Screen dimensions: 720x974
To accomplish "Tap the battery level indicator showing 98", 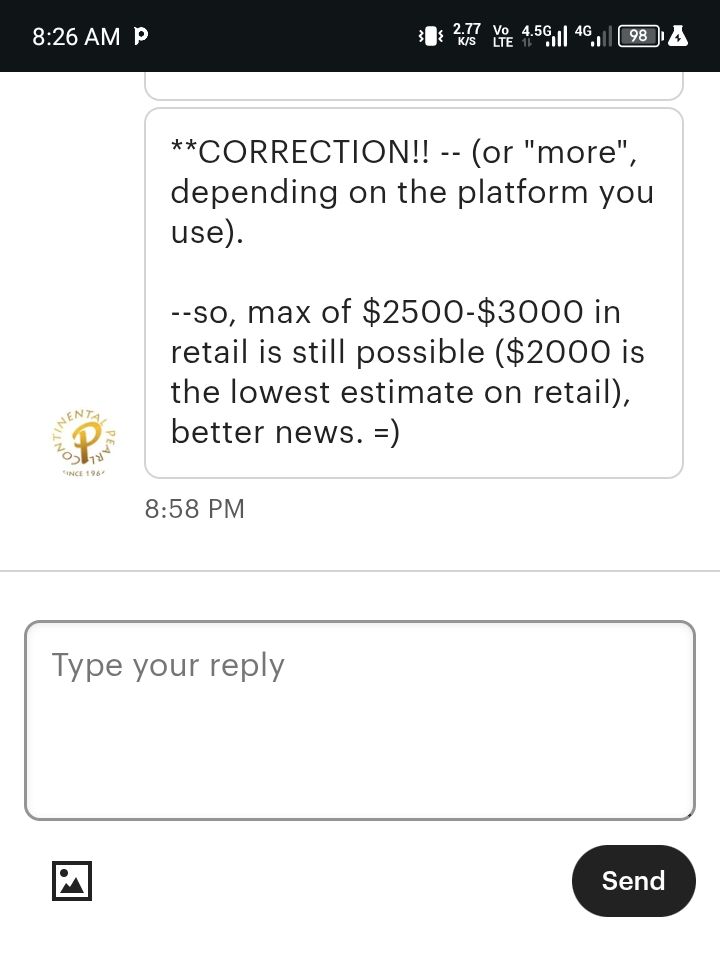I will pyautogui.click(x=640, y=37).
